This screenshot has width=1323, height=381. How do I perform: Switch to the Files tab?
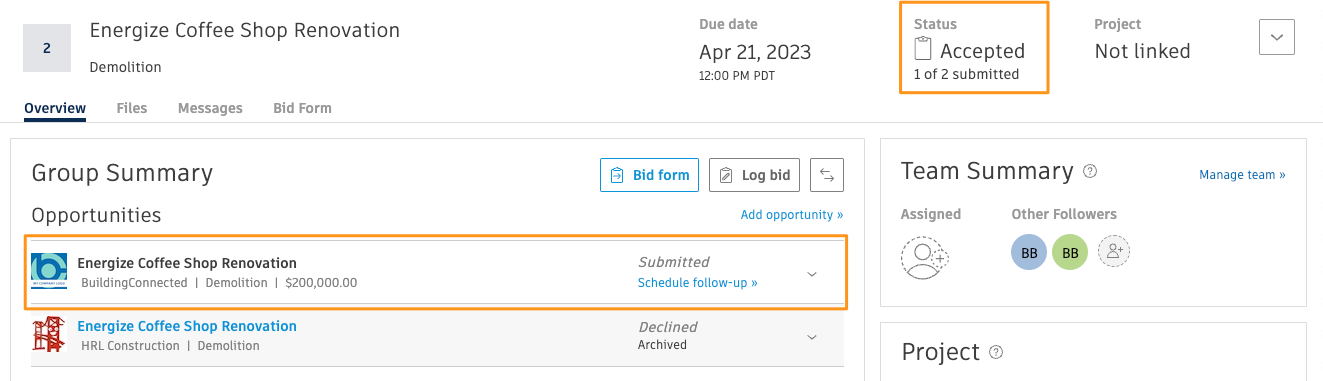click(x=132, y=108)
